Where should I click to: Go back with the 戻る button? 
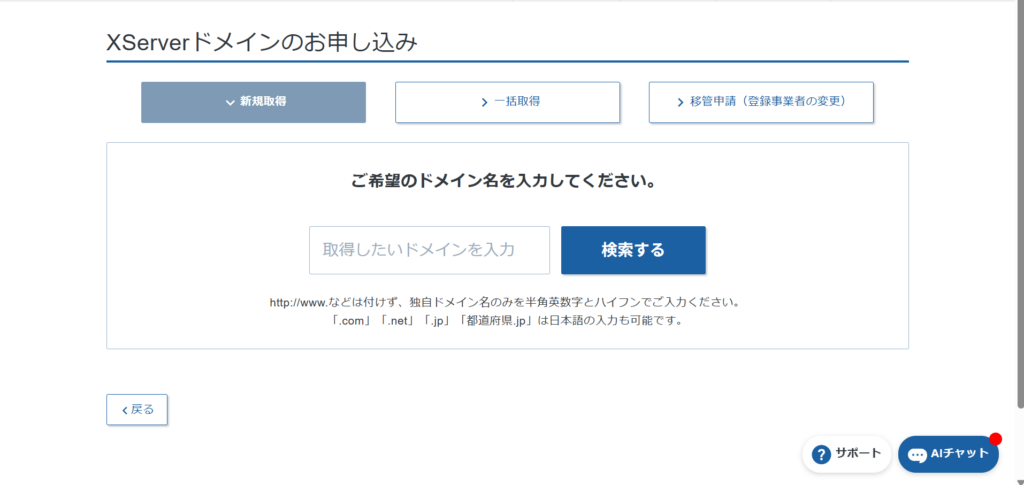[x=137, y=409]
